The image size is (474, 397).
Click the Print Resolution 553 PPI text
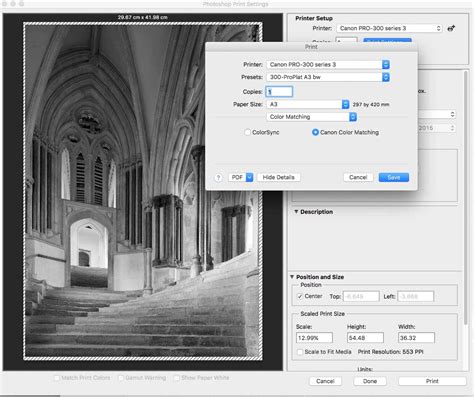[390, 352]
